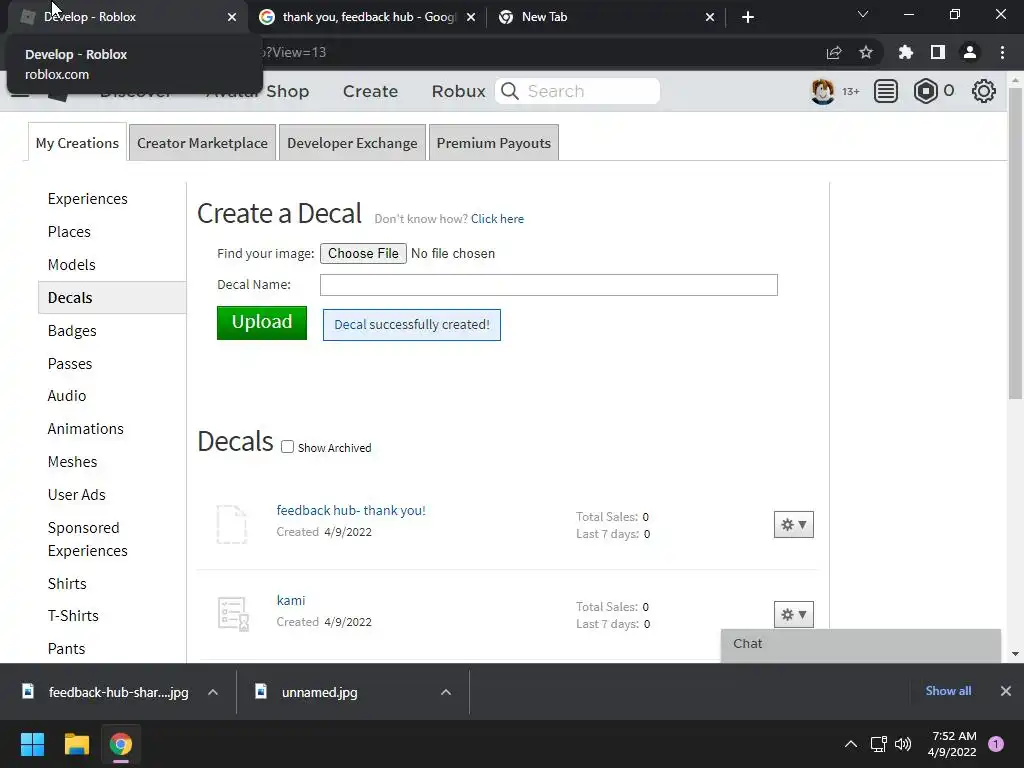
Task: Click Chrome icon in taskbar
Action: [x=121, y=744]
